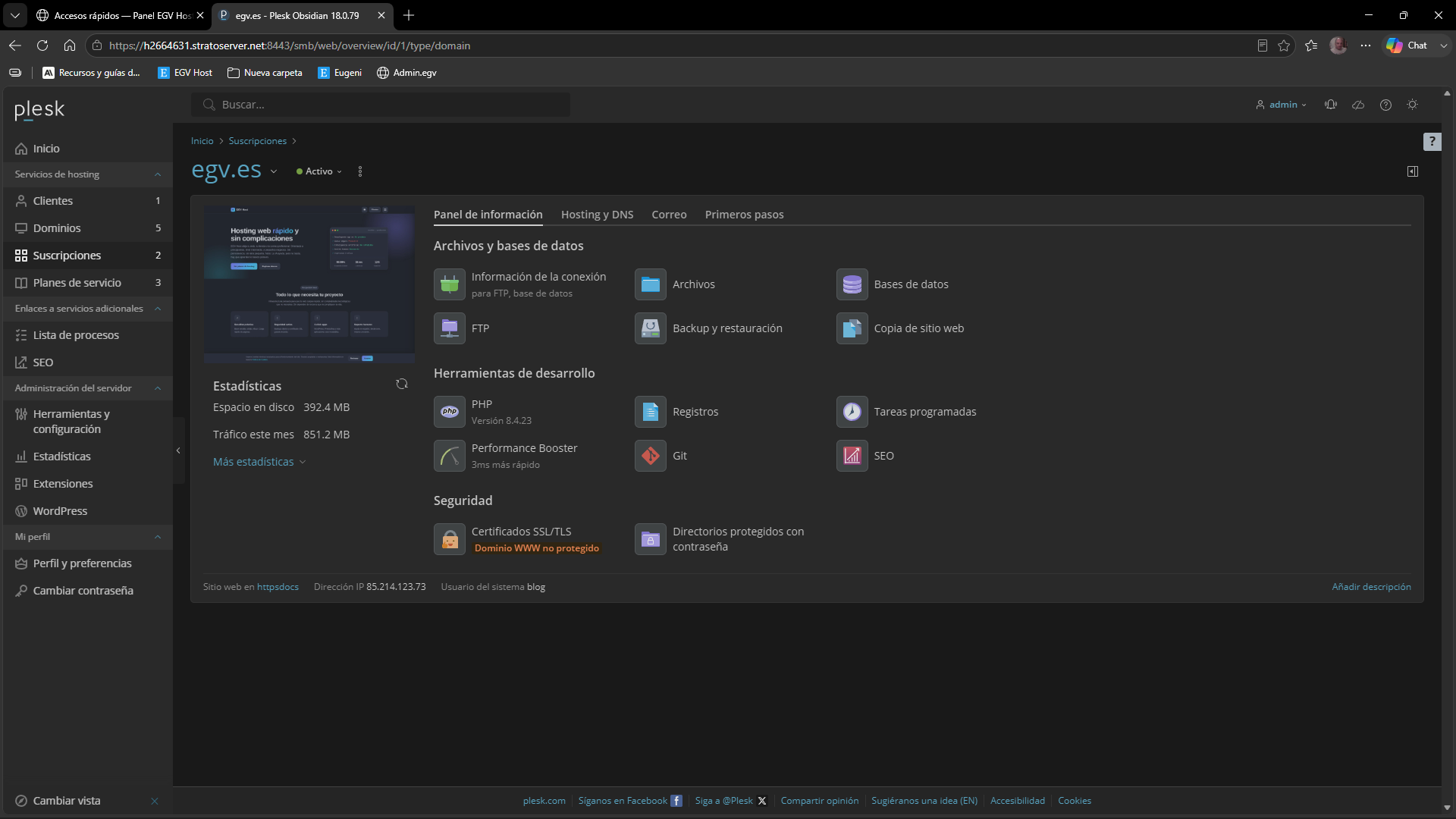Toggle the light/dark theme sun icon
This screenshot has width=1456, height=819.
1412,105
